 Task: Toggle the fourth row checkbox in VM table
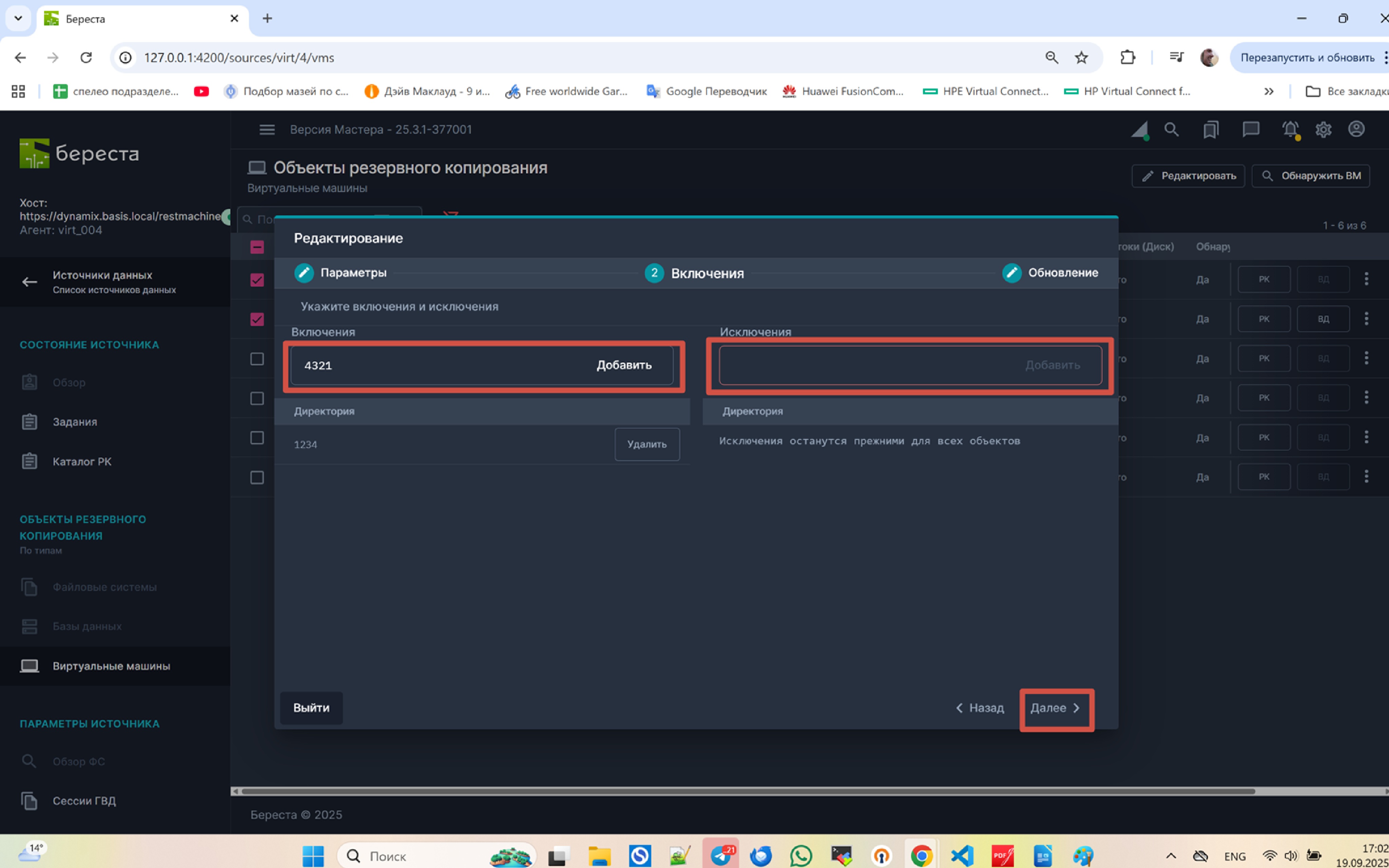point(257,399)
